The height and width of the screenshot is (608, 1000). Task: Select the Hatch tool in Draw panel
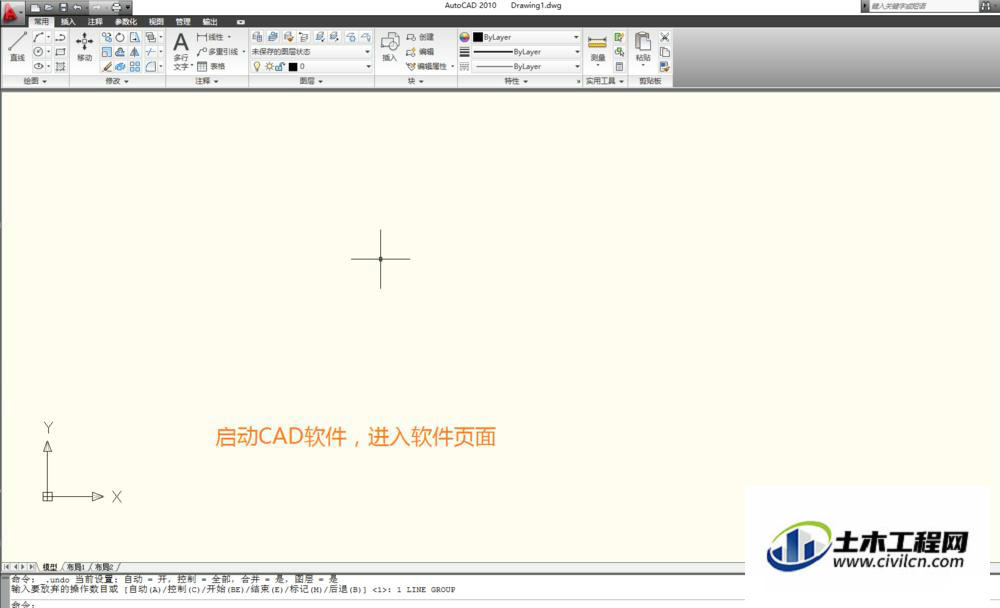coord(60,66)
